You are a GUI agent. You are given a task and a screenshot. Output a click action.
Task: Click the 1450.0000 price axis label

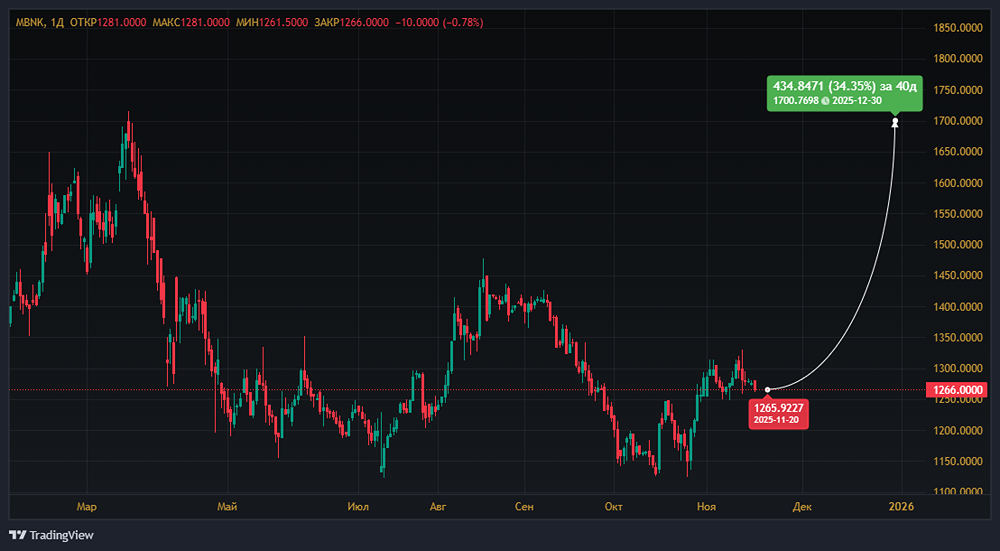pos(956,276)
